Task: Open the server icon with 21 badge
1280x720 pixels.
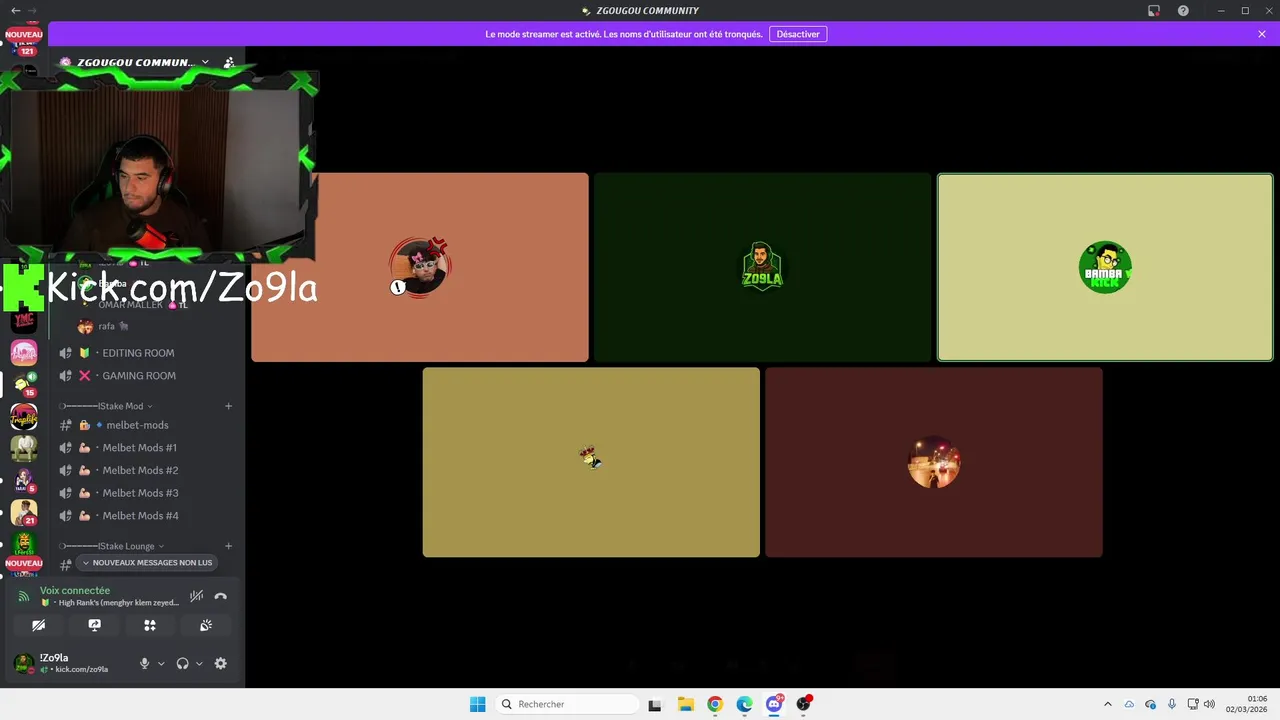Action: pyautogui.click(x=24, y=512)
